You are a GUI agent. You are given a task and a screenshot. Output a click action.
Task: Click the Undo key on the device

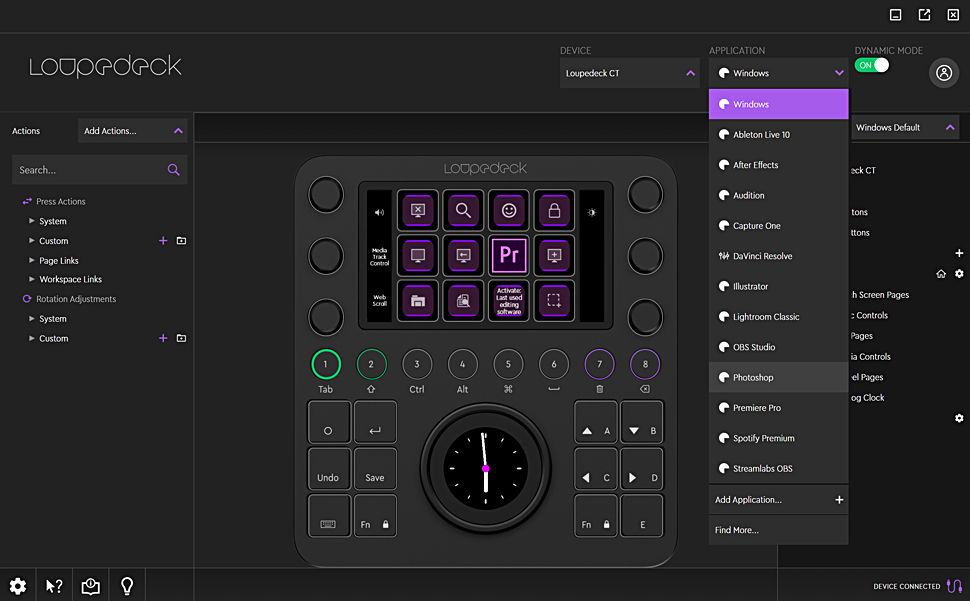click(x=328, y=469)
